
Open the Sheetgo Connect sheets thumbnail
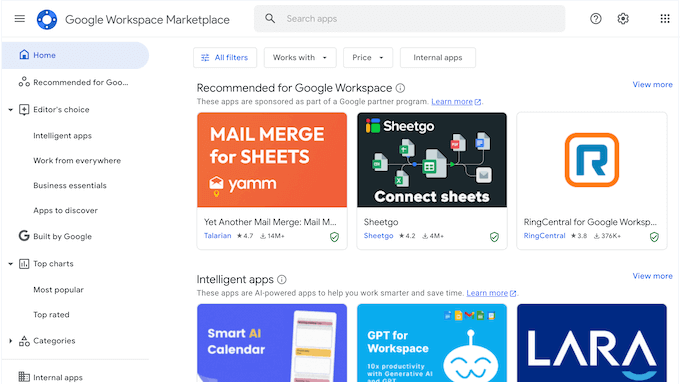pyautogui.click(x=432, y=160)
